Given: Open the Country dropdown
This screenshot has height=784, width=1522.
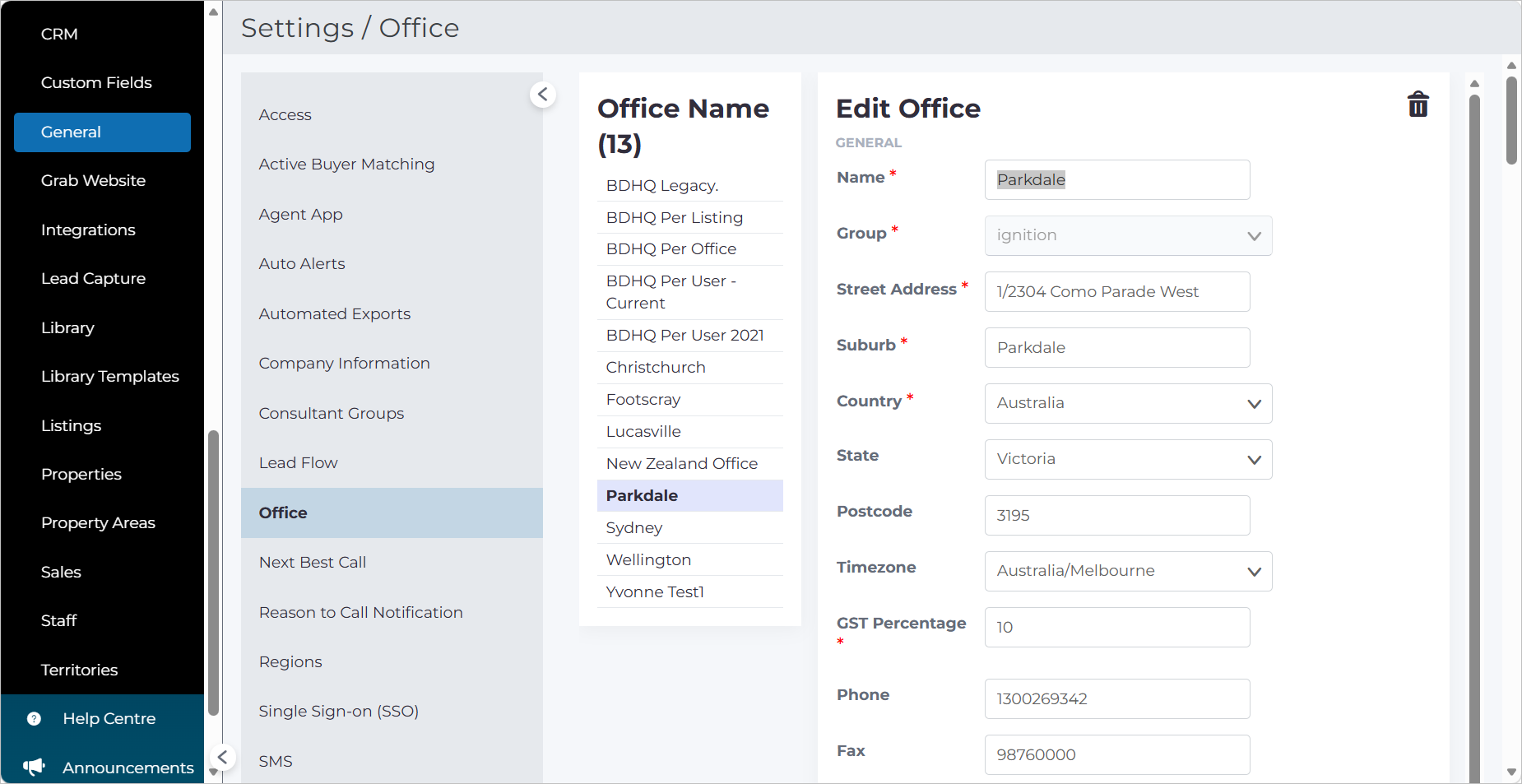Looking at the screenshot, I should pos(1128,403).
